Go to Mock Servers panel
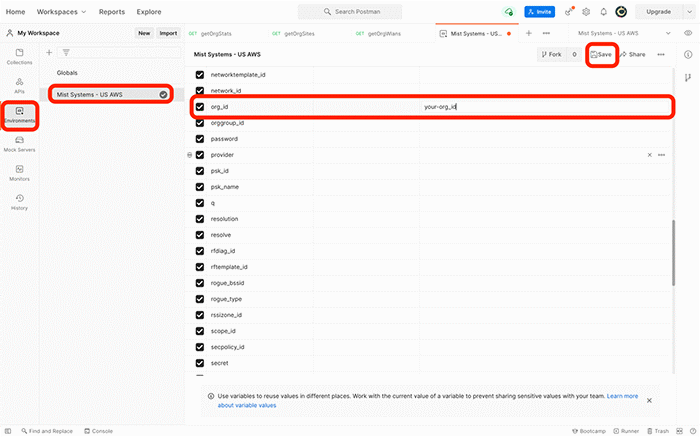Image resolution: width=700 pixels, height=437 pixels. tap(19, 143)
